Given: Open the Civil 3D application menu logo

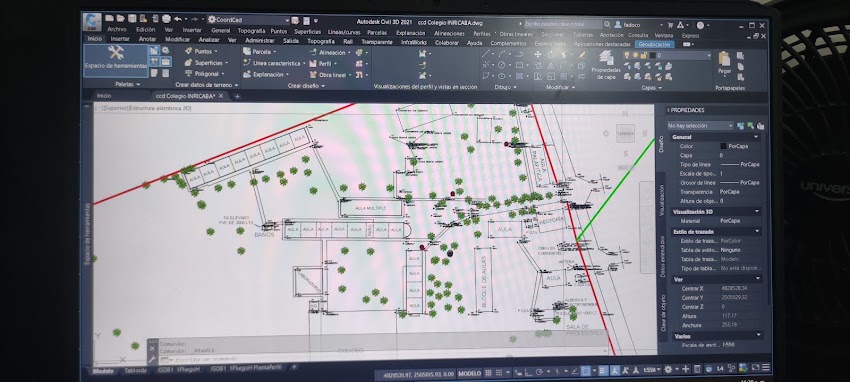Looking at the screenshot, I should coord(92,22).
